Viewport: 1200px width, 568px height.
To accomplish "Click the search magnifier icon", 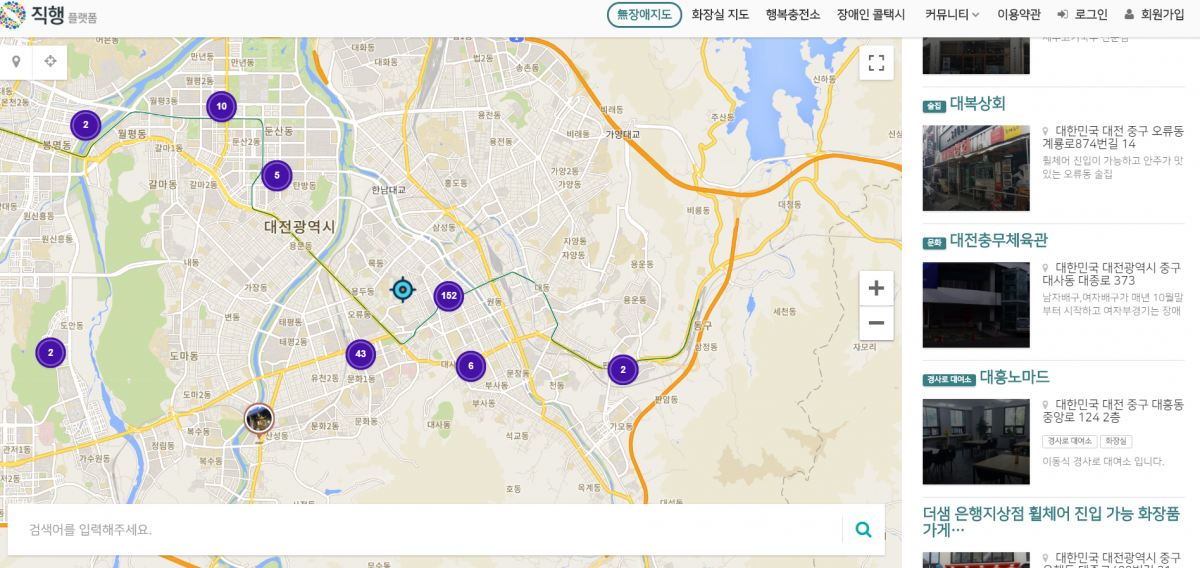I will point(863,529).
